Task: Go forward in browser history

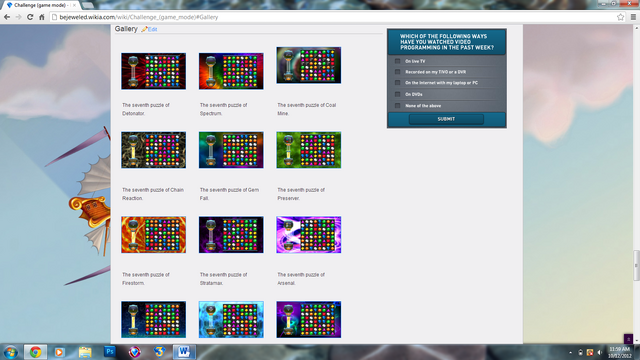Action: click(18, 17)
